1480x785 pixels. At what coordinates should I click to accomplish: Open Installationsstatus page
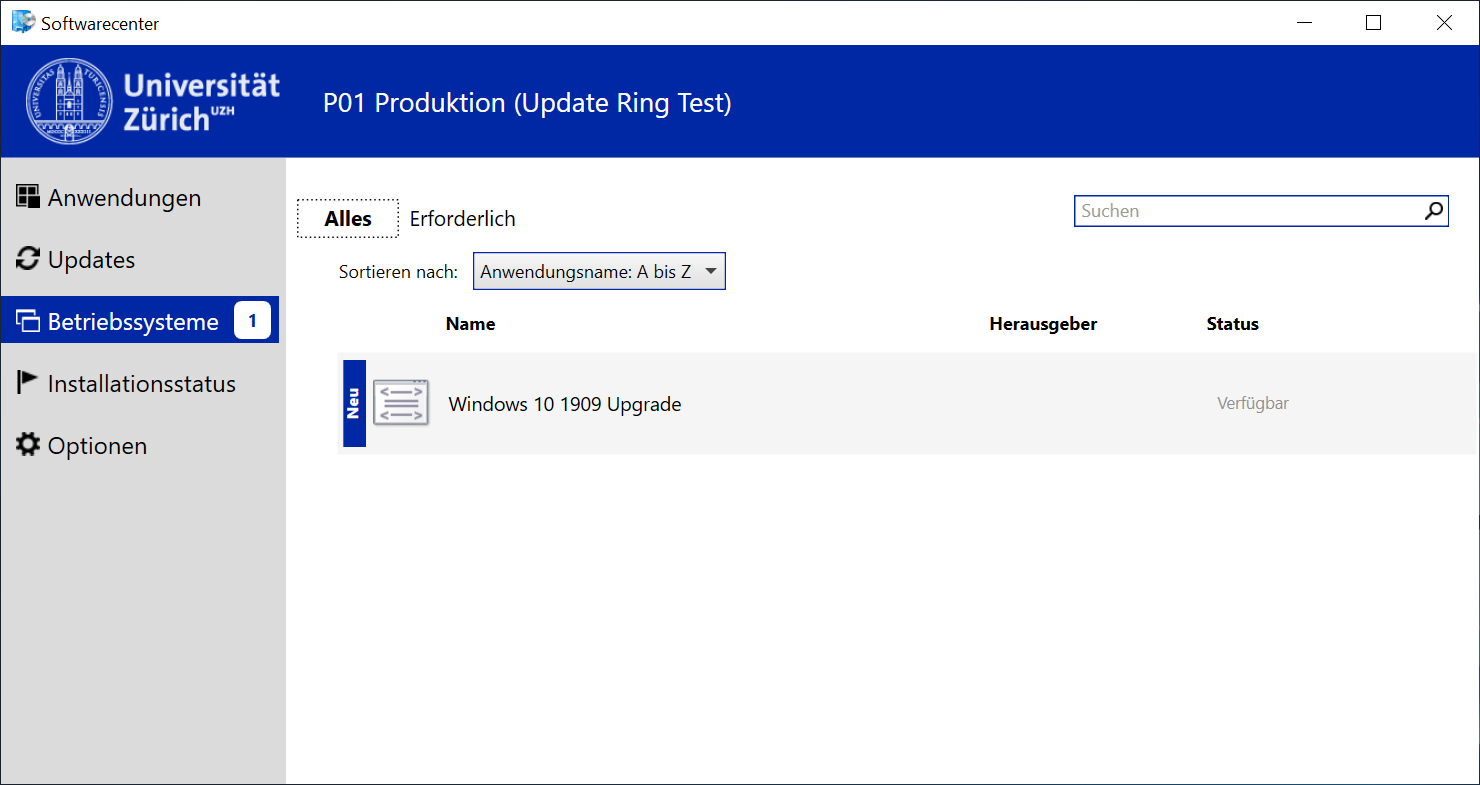pos(143,383)
